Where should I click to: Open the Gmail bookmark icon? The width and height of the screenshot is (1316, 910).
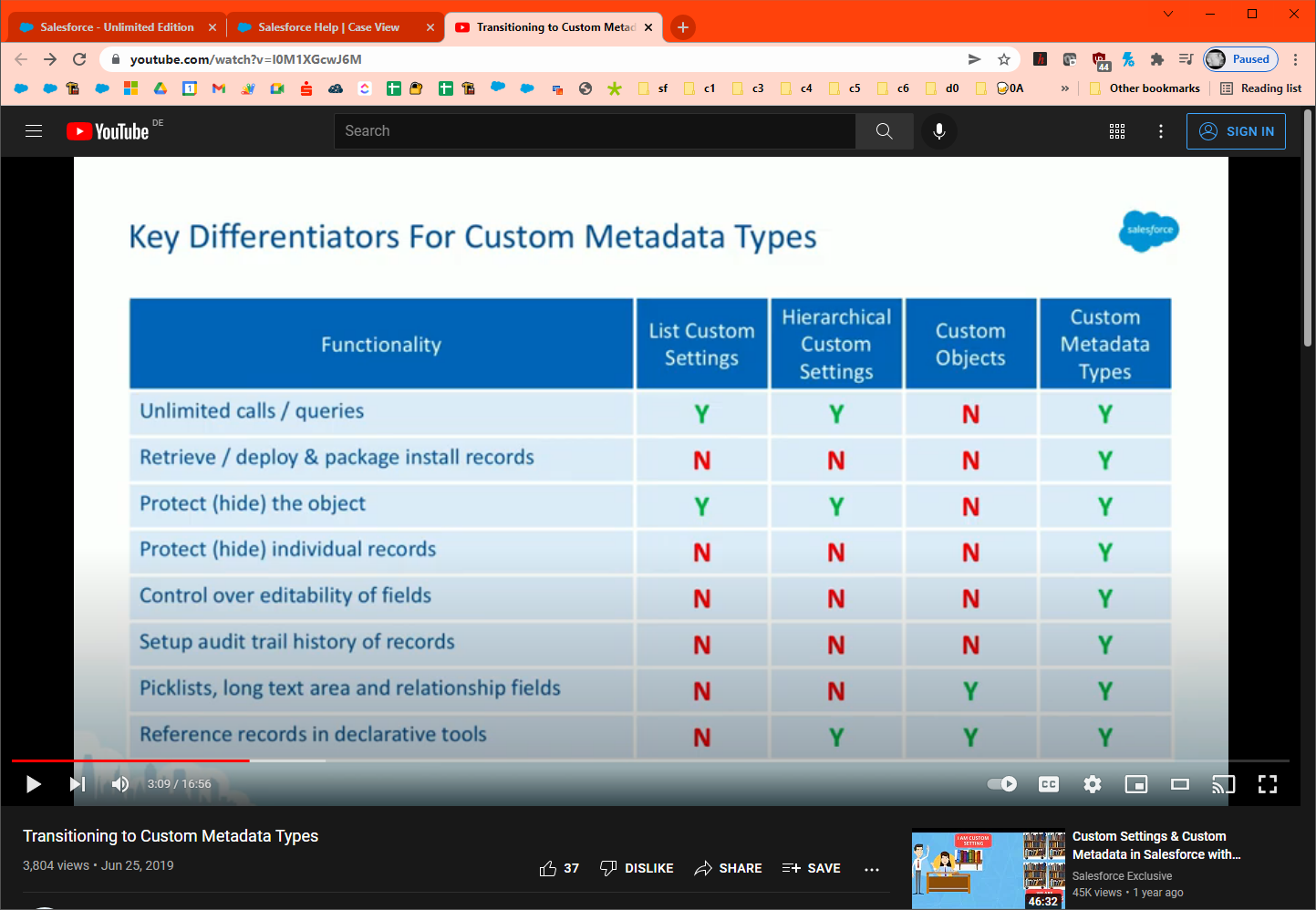pos(218,88)
